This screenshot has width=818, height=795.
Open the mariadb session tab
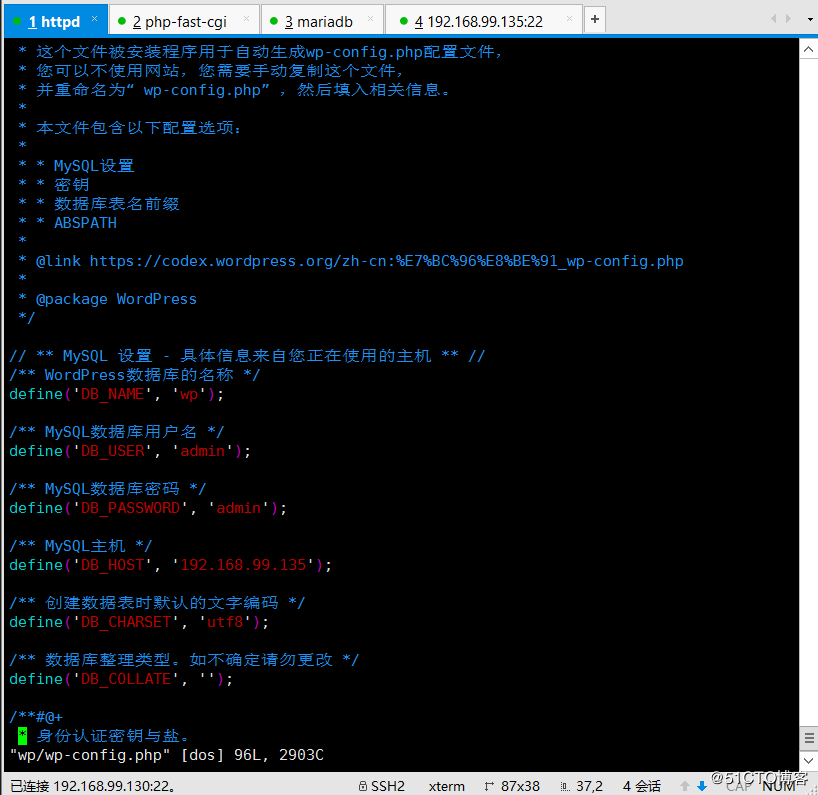coord(318,21)
